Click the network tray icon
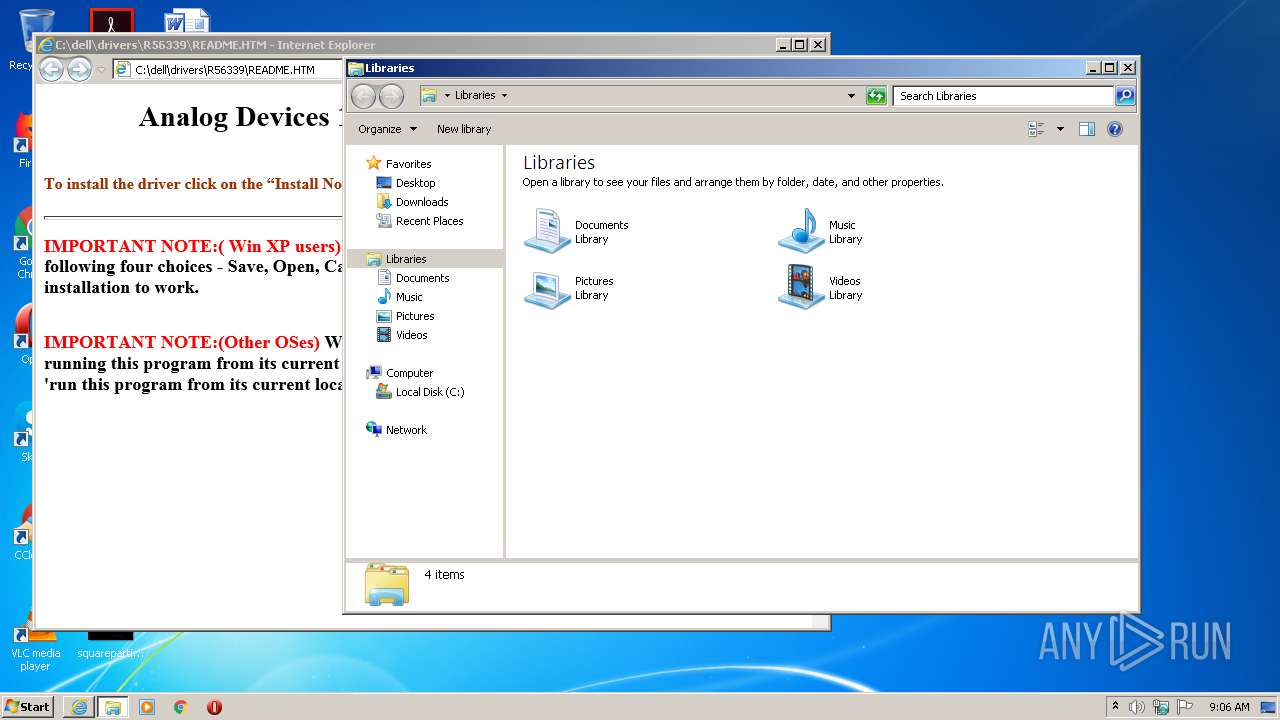Image resolution: width=1280 pixels, height=720 pixels. (x=1161, y=707)
